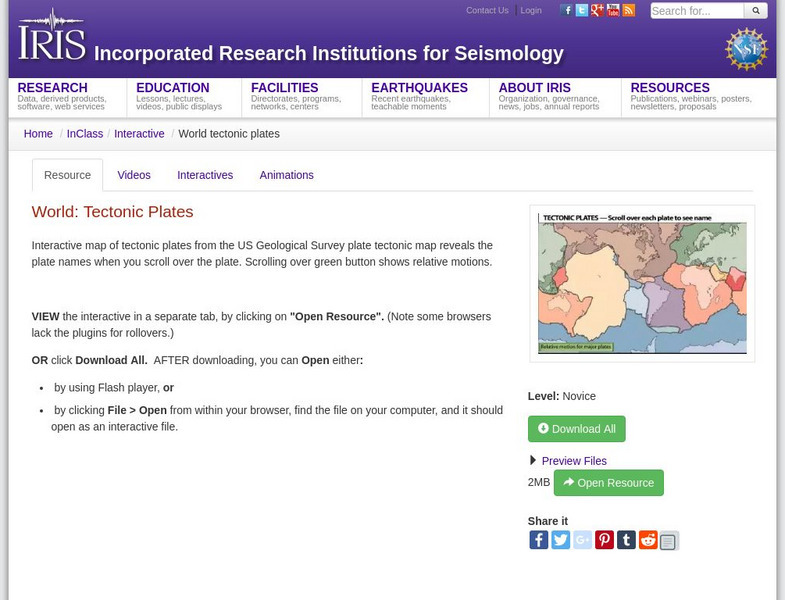Click header Google Plus icon
This screenshot has height=600, width=785.
click(597, 10)
